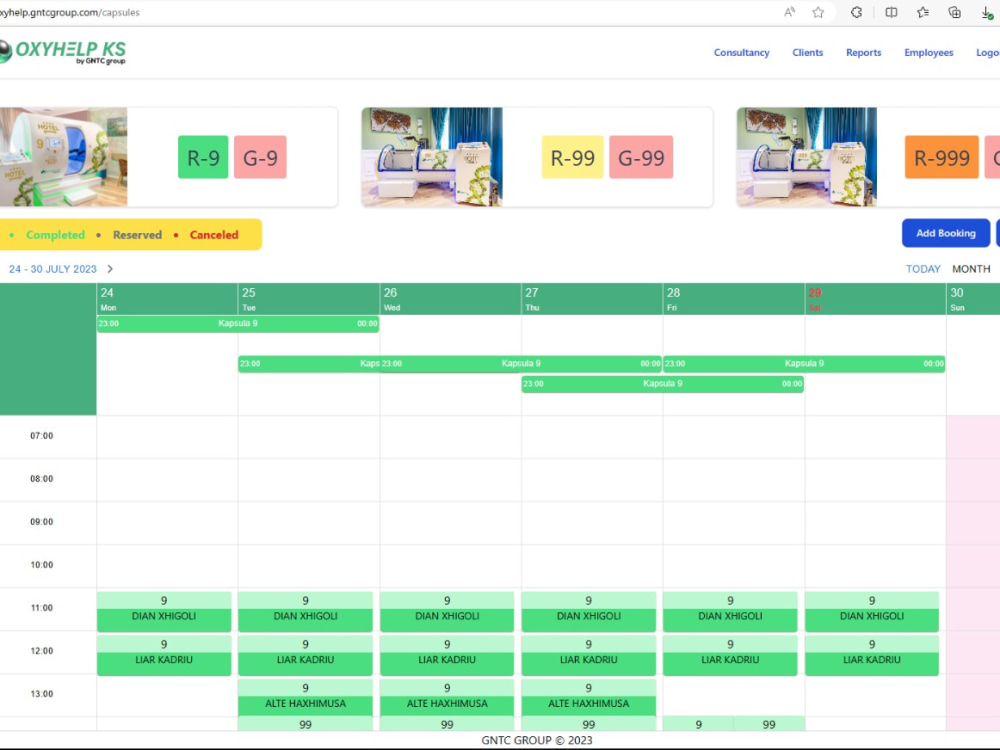Click the 07:00 time row label
The height and width of the screenshot is (750, 1000).
41,436
